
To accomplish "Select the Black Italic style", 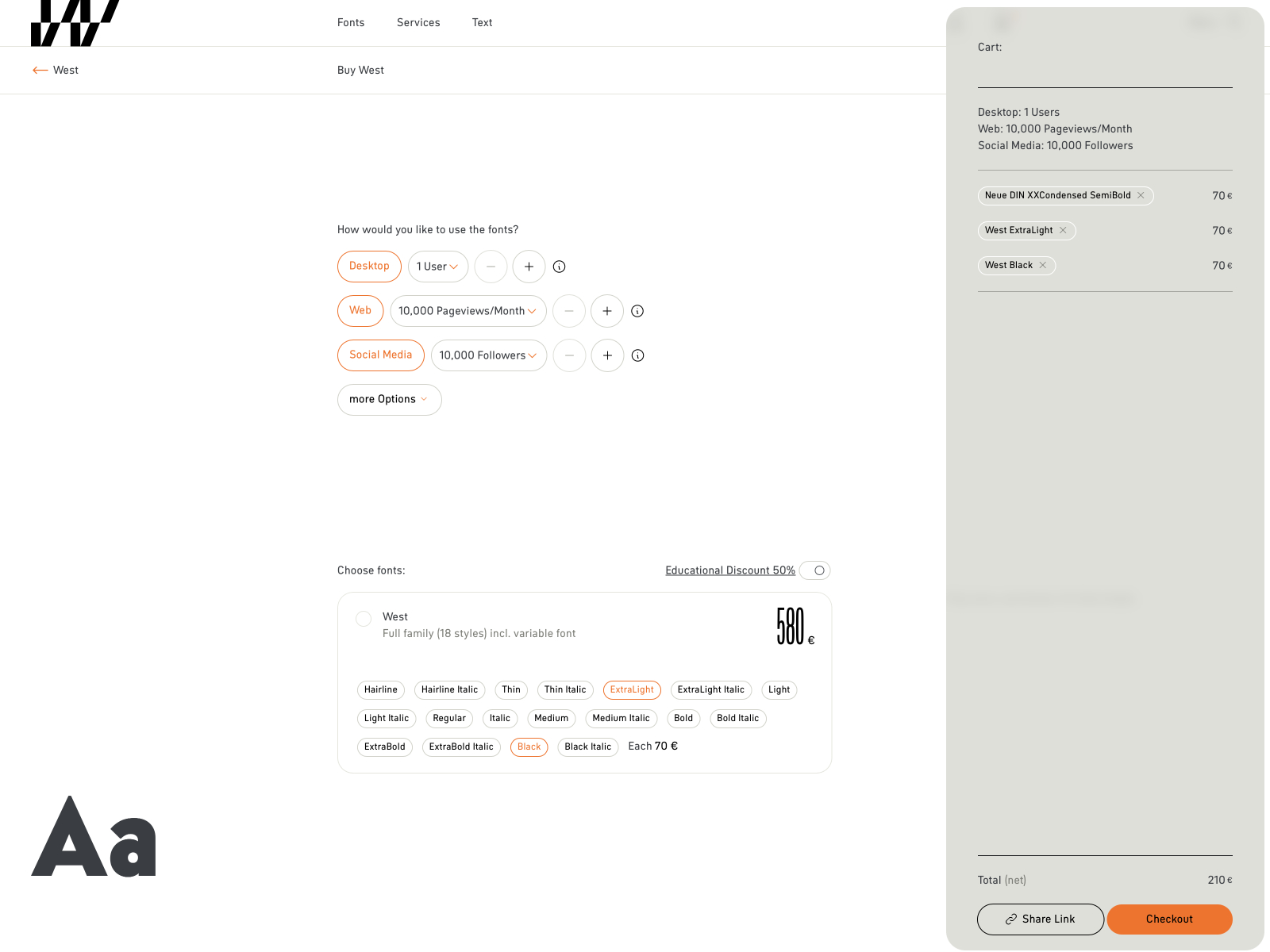I will [588, 747].
